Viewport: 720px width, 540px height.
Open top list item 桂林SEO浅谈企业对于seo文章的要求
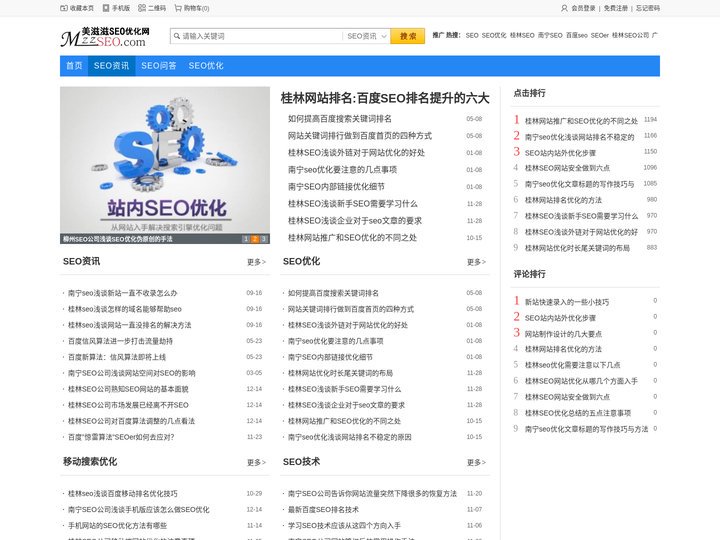[355, 221]
